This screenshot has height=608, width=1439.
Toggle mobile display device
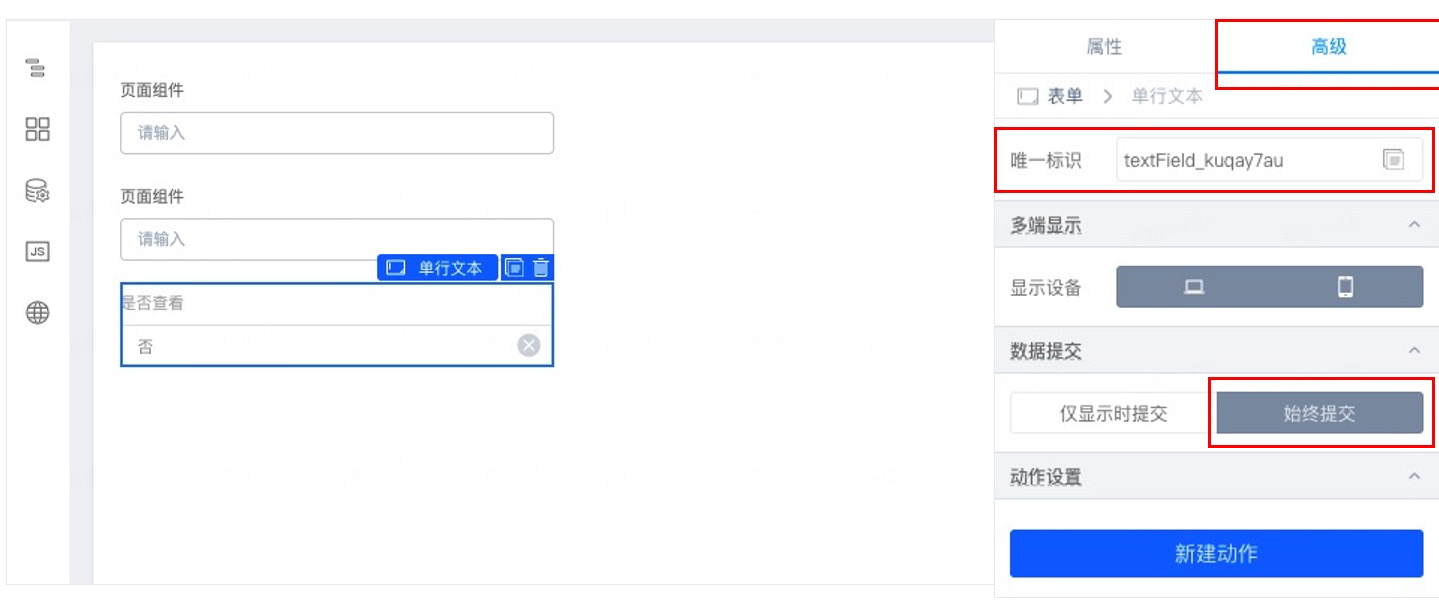click(x=1346, y=287)
